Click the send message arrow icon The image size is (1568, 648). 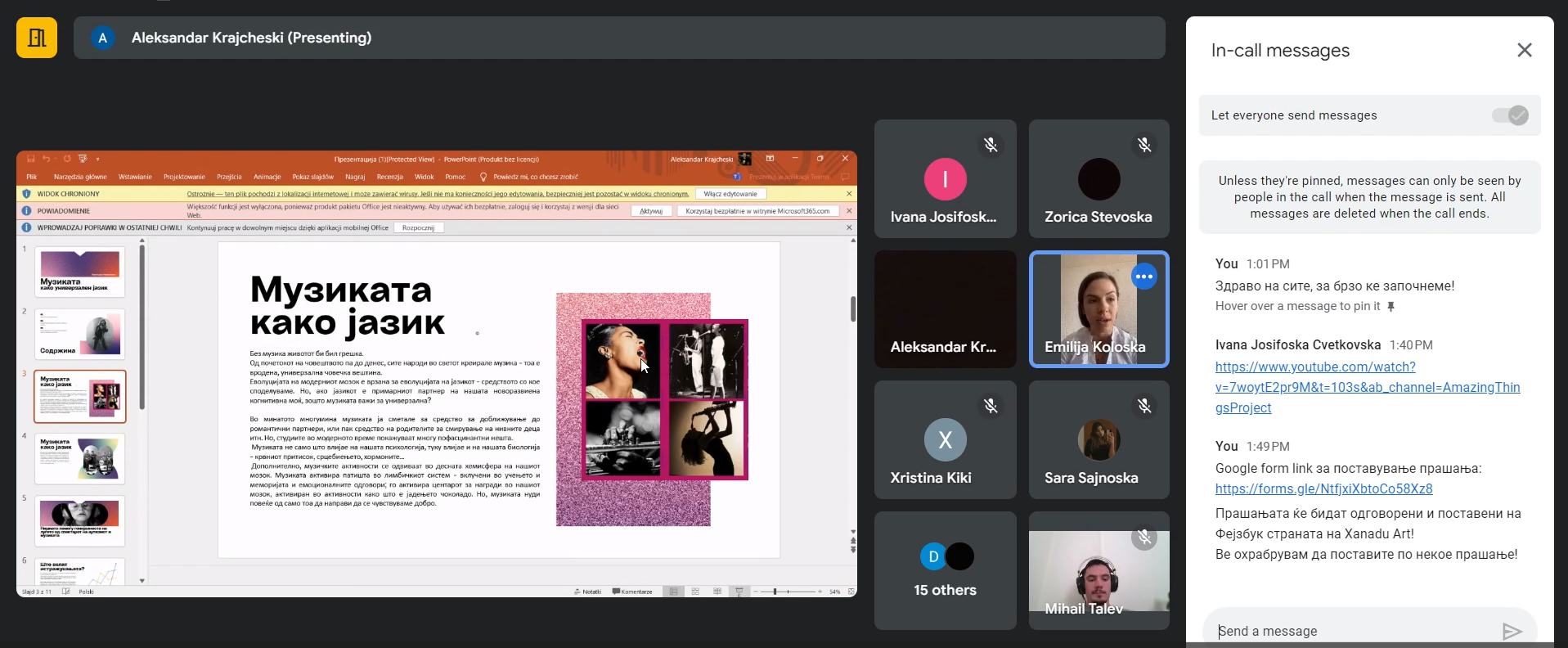point(1512,631)
